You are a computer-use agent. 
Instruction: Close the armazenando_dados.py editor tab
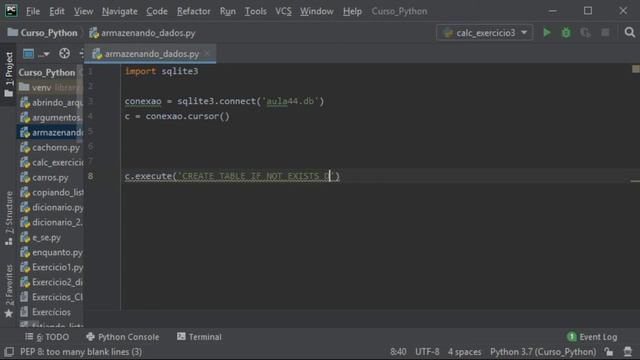[207, 53]
